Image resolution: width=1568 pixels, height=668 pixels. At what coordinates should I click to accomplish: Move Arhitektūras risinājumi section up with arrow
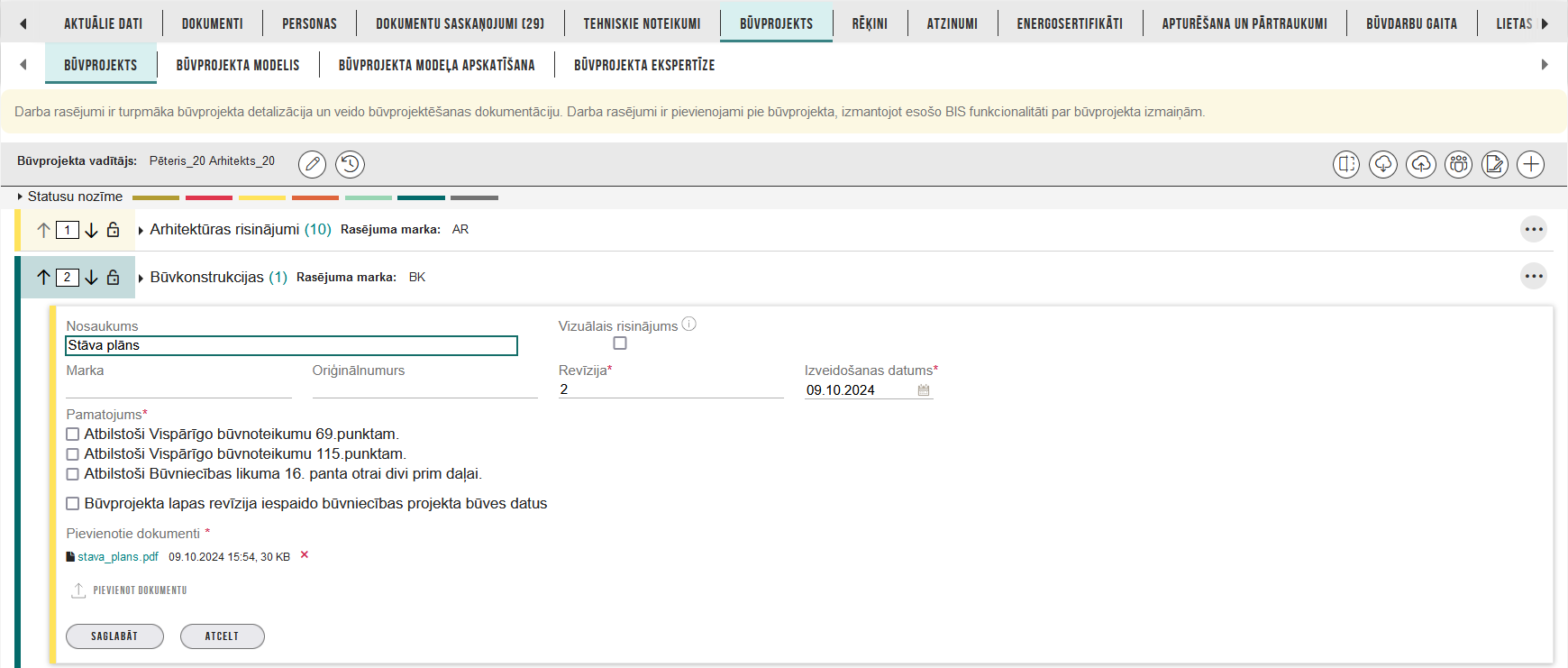pos(43,230)
